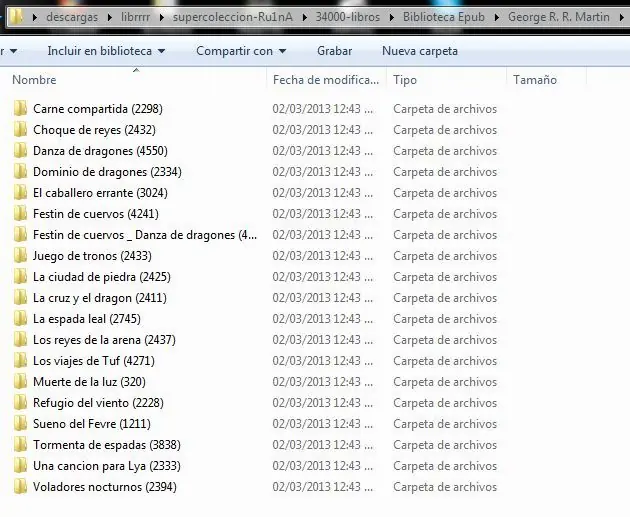The height and width of the screenshot is (517, 630).
Task: Go to descargas in the address bar
Action: 72,17
